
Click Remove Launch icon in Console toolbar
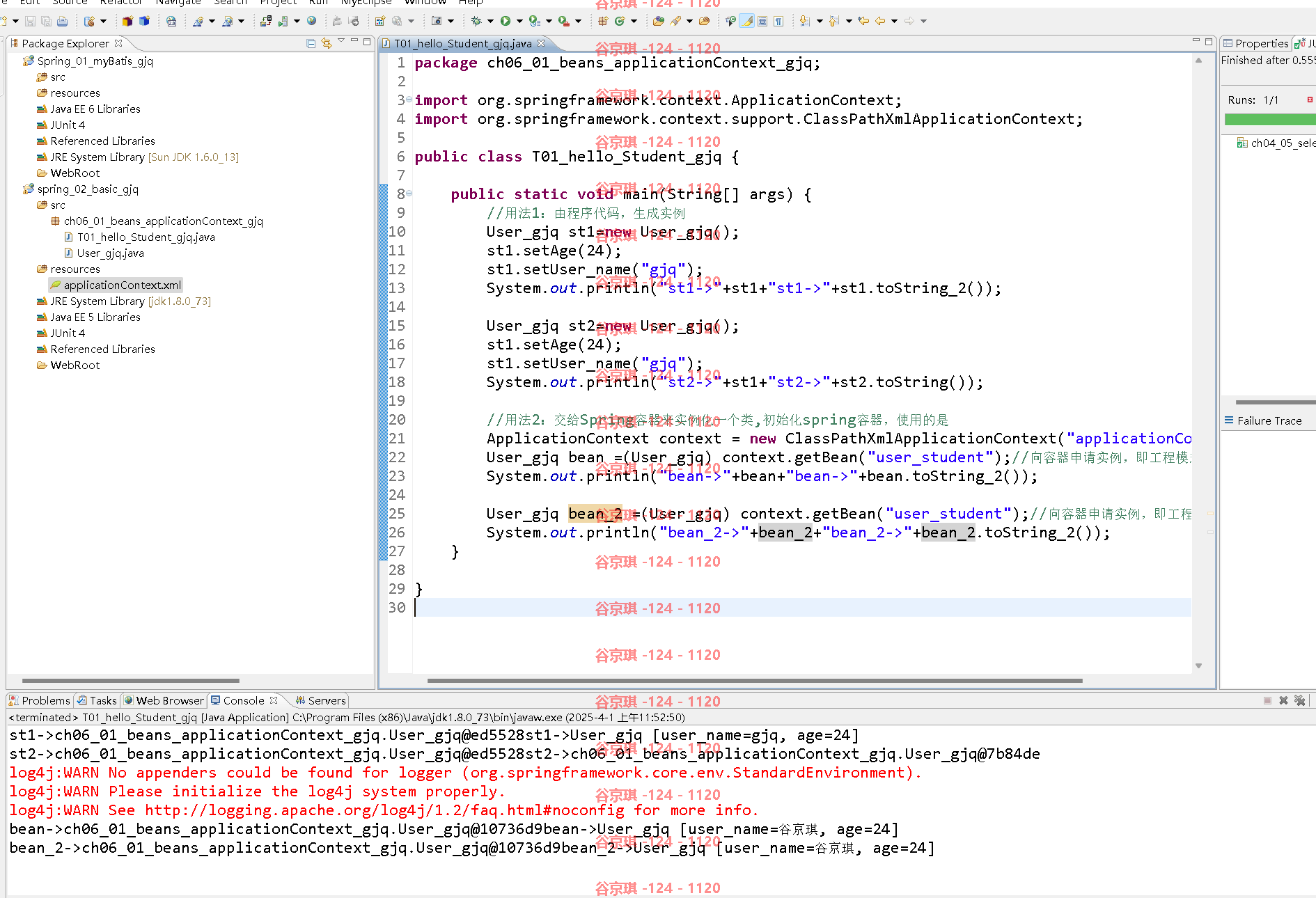[1283, 701]
